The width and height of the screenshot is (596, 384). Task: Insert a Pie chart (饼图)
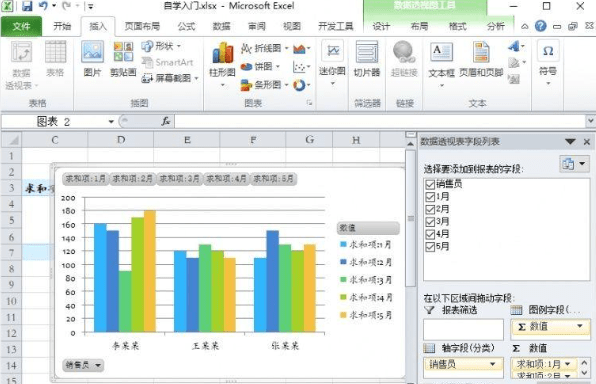click(260, 67)
